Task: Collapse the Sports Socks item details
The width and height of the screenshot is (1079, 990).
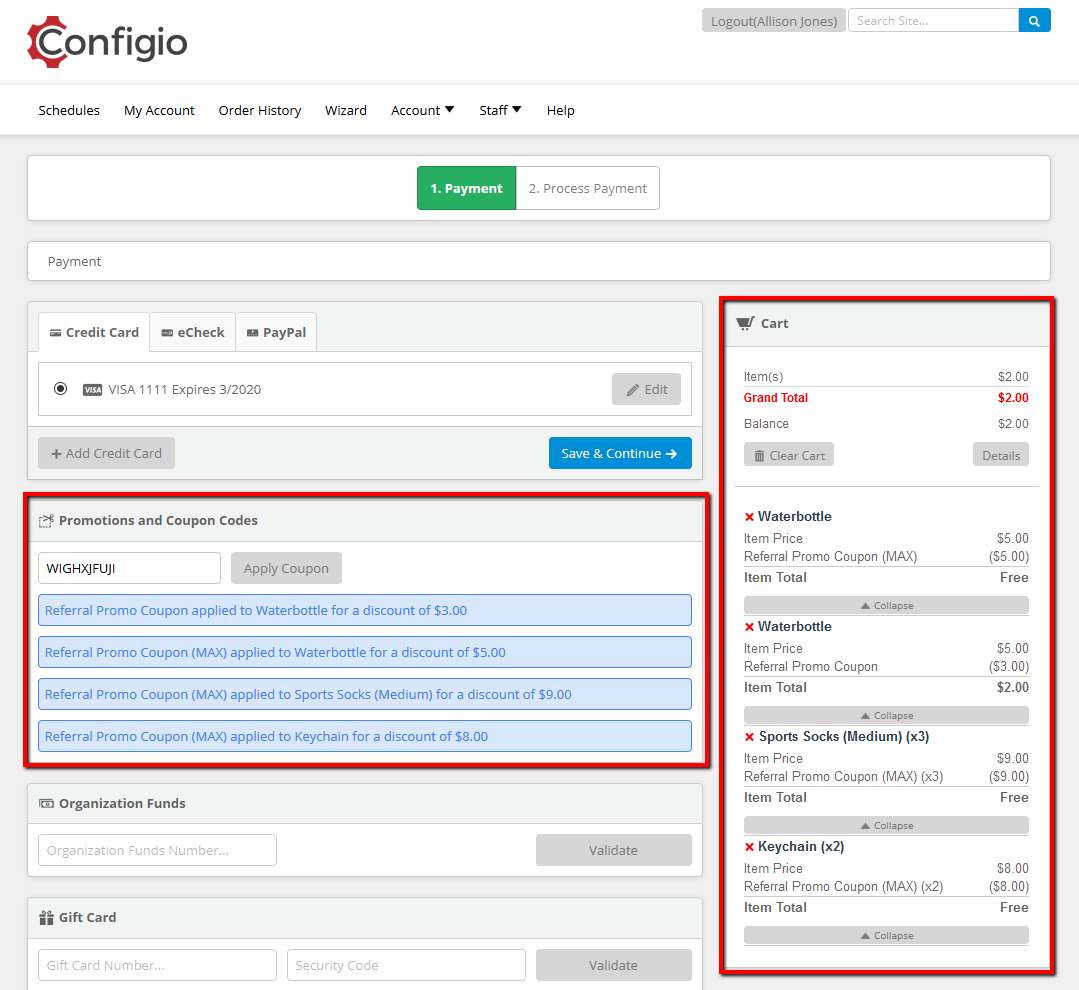Action: click(886, 826)
